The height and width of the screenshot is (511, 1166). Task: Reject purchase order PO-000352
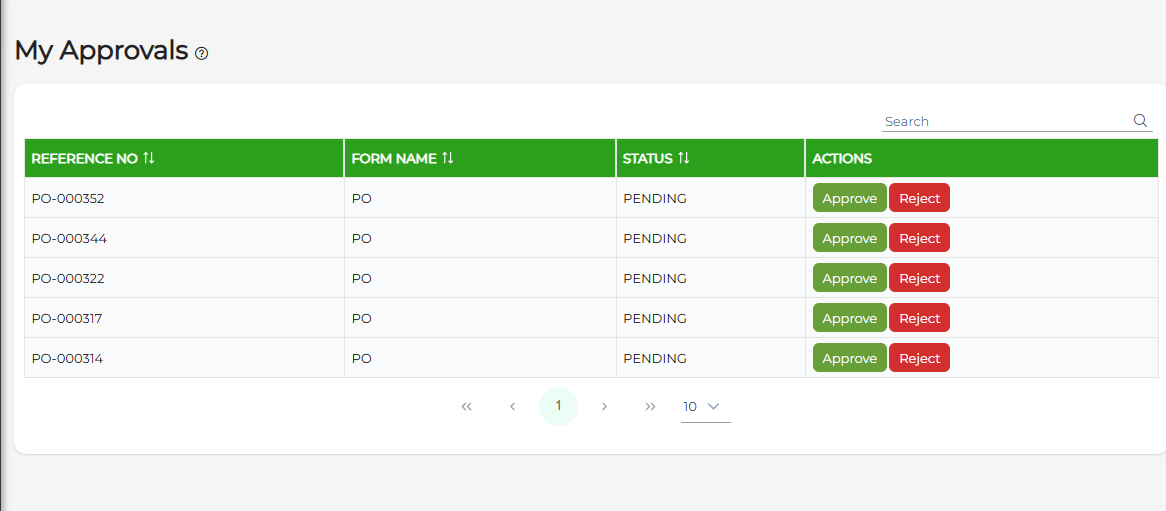point(919,198)
